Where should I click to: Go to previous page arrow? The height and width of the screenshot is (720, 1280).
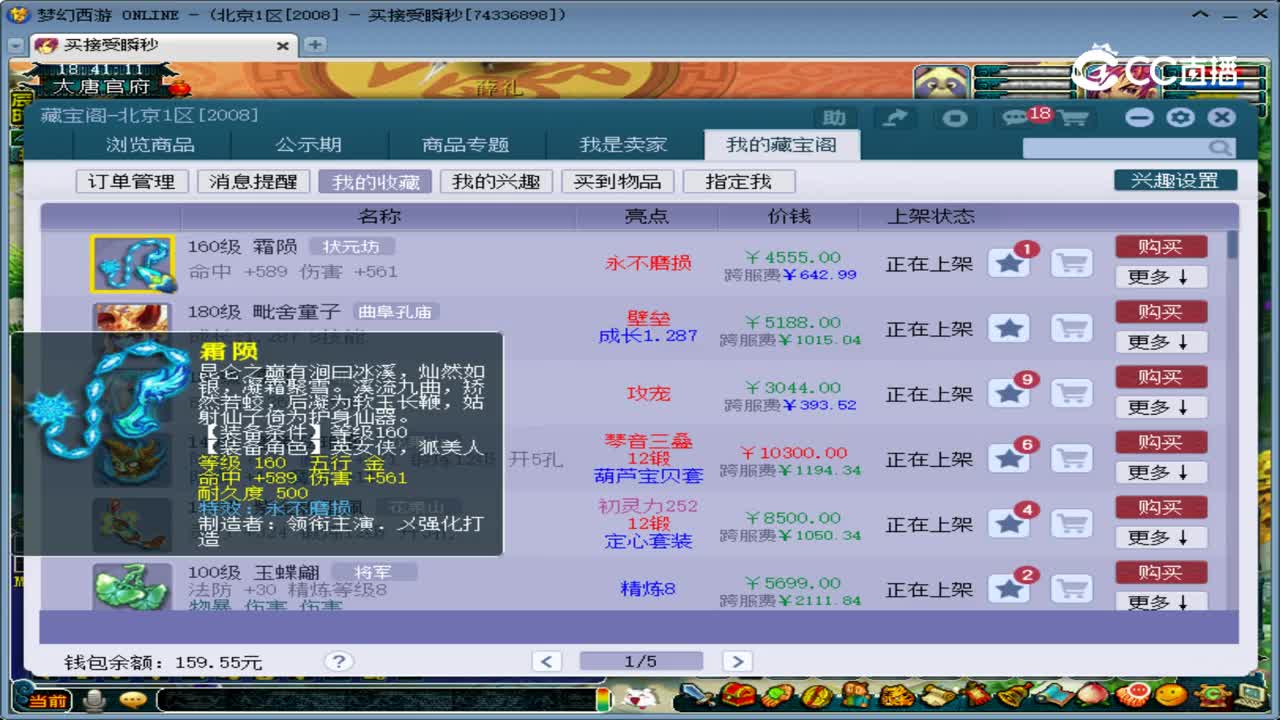pos(547,661)
